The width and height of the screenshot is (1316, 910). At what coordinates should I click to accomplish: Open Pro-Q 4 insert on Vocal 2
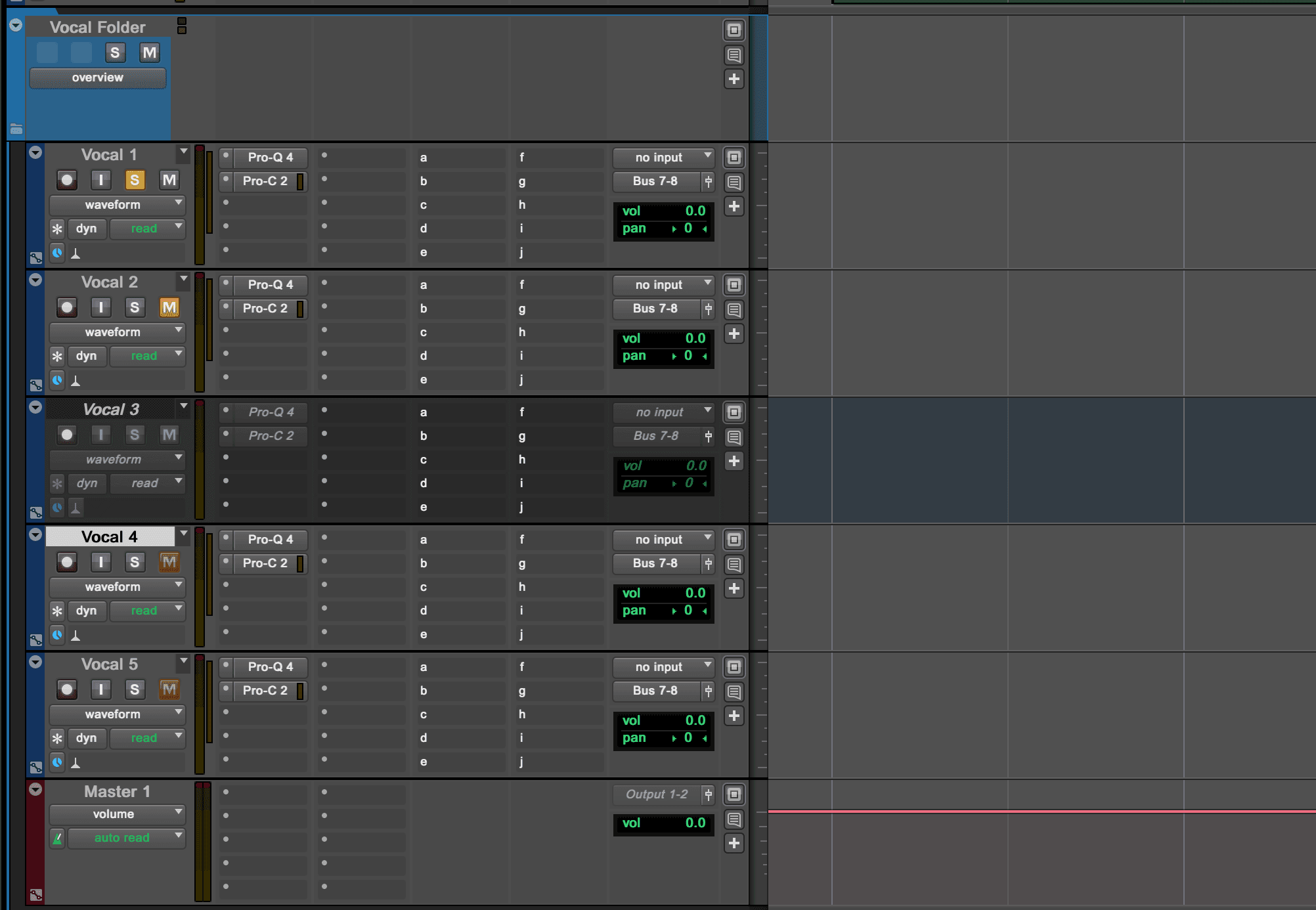270,285
